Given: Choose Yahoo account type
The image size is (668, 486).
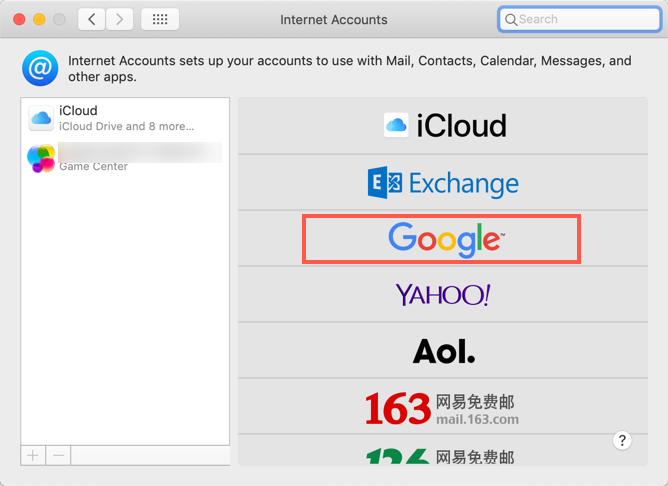Looking at the screenshot, I should pos(443,294).
